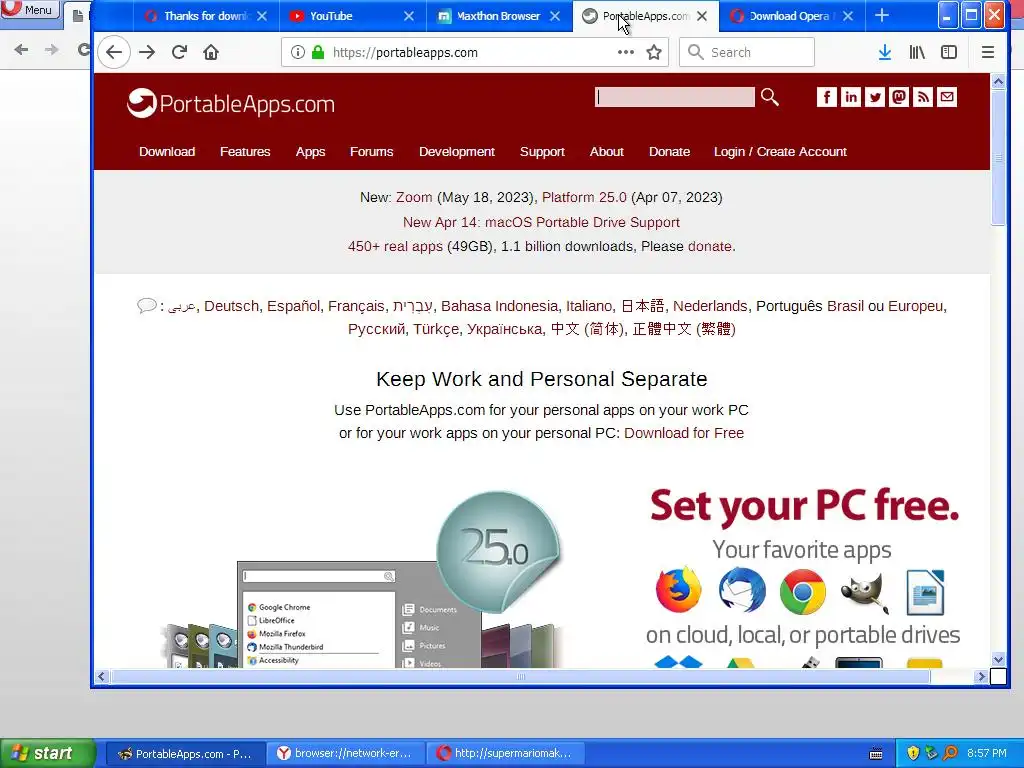Open Platform 25.0 link

click(x=584, y=197)
